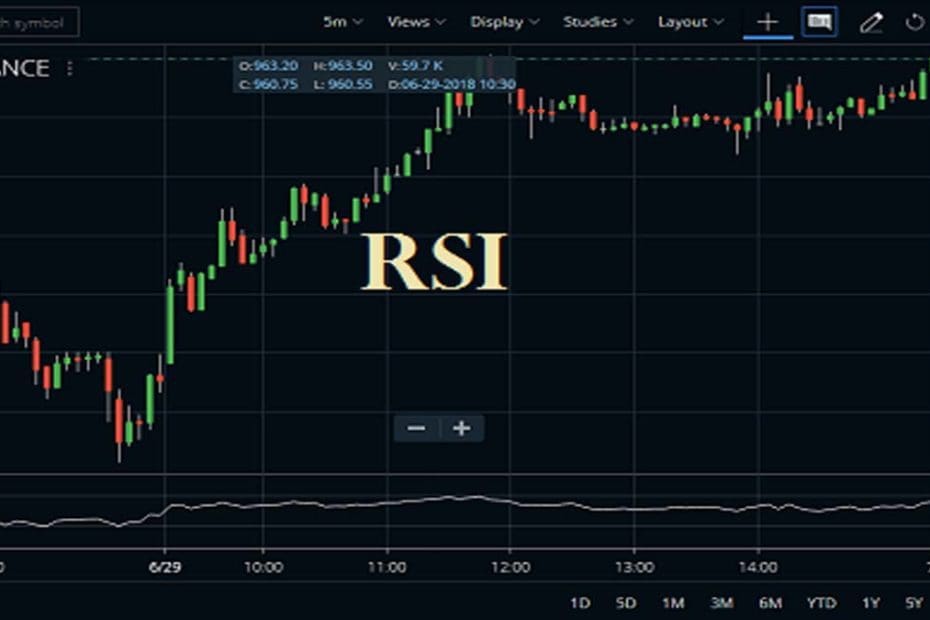930x620 pixels.
Task: Click the 6/29 date axis label
Action: (x=165, y=567)
